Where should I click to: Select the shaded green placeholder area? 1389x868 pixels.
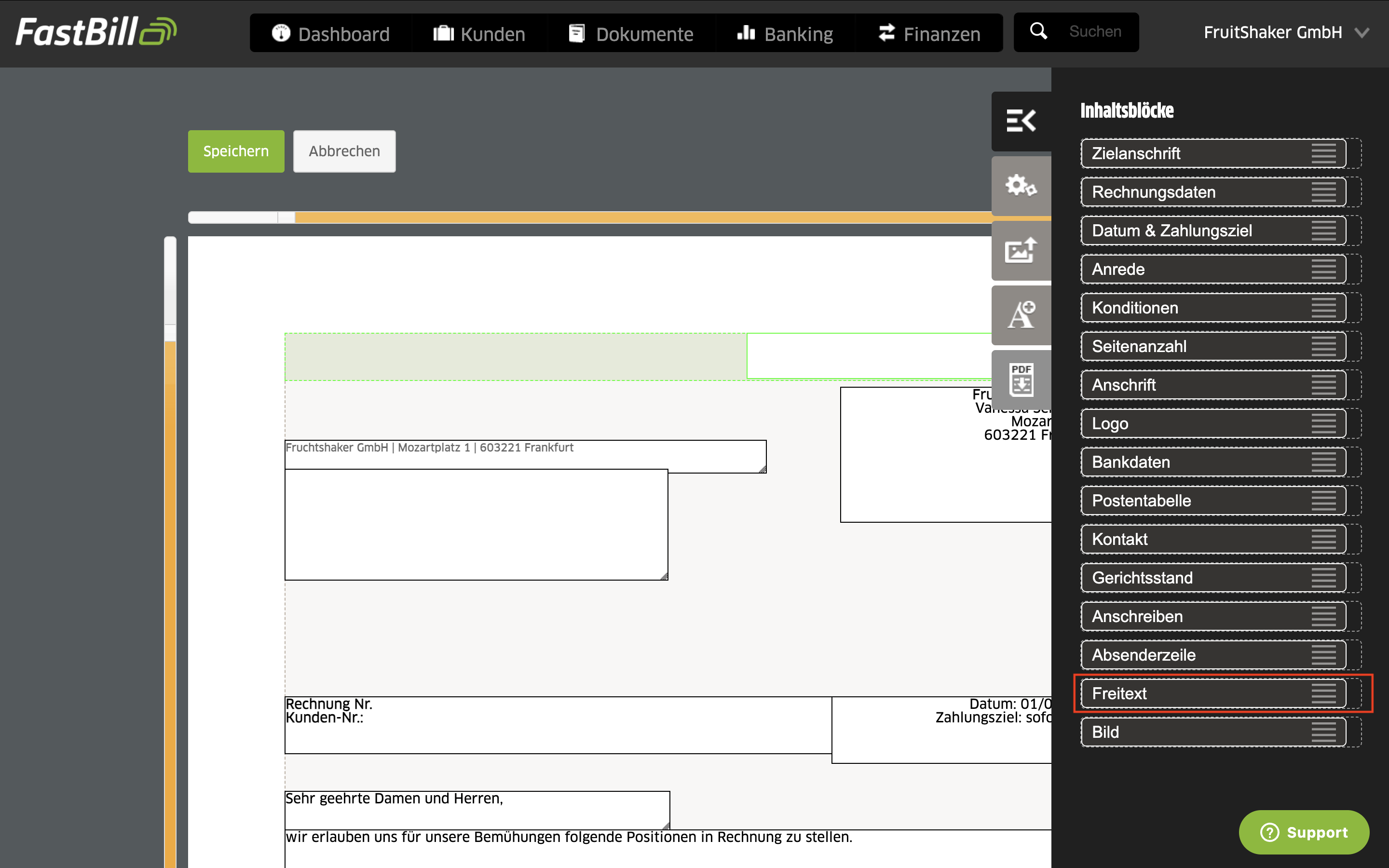point(516,356)
